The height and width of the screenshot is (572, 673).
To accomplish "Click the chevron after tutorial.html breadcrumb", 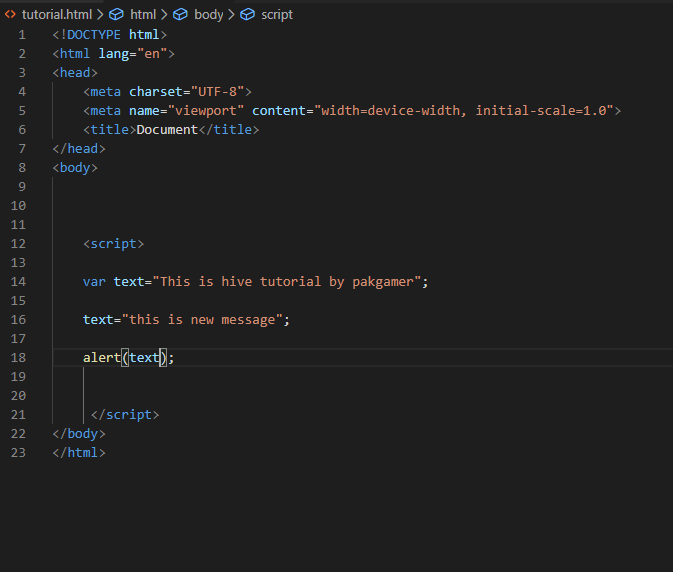I will pos(100,15).
